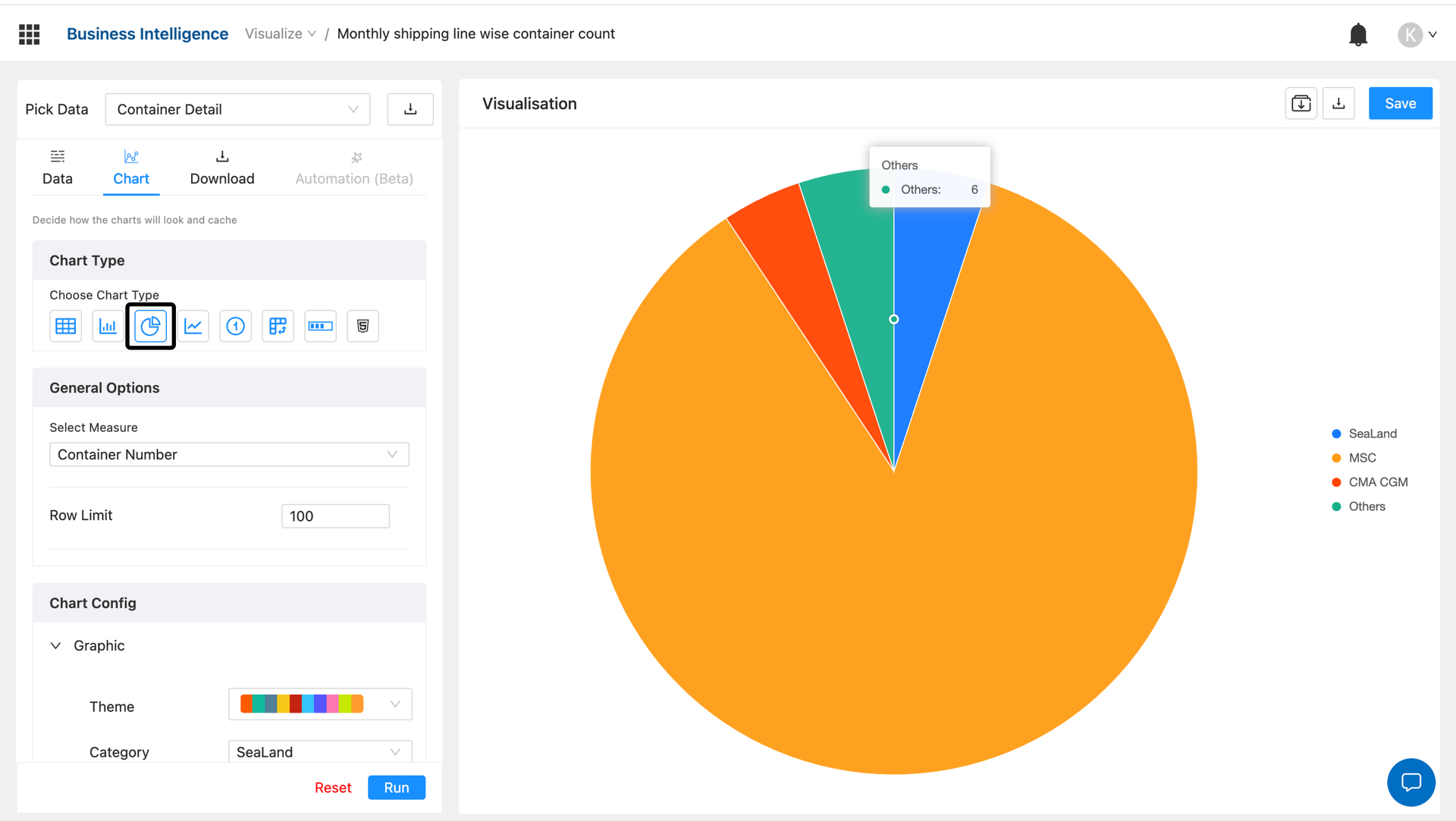
Task: Select the progress bar chart icon
Action: pyautogui.click(x=320, y=326)
